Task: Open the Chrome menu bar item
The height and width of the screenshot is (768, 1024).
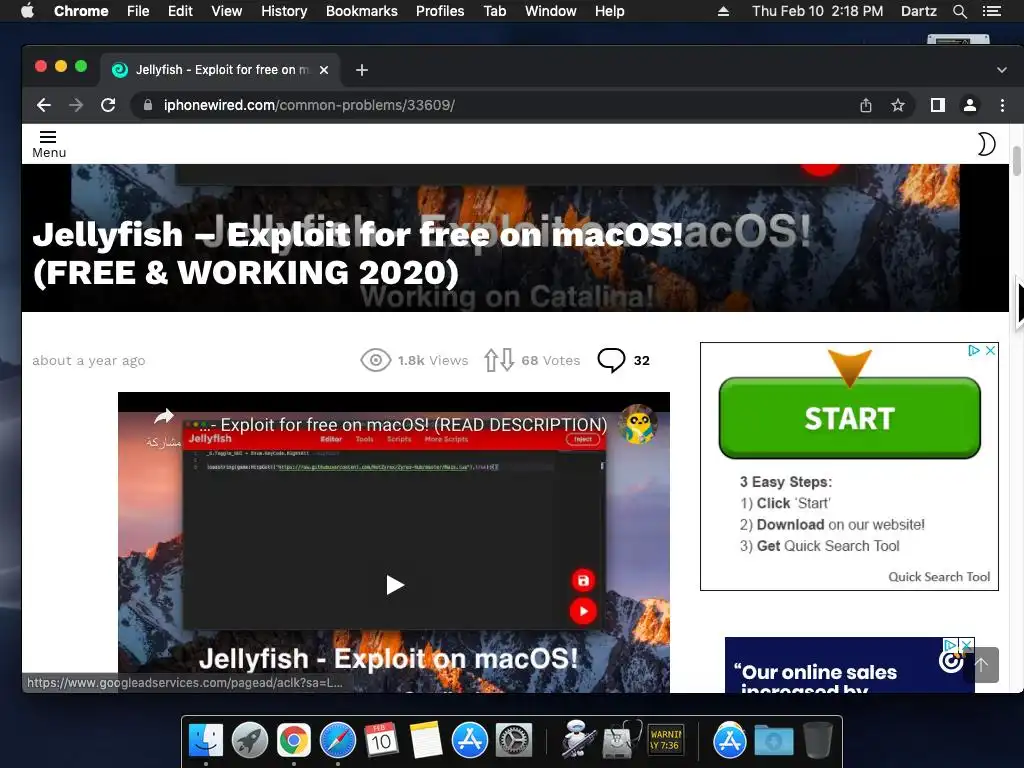Action: (81, 11)
